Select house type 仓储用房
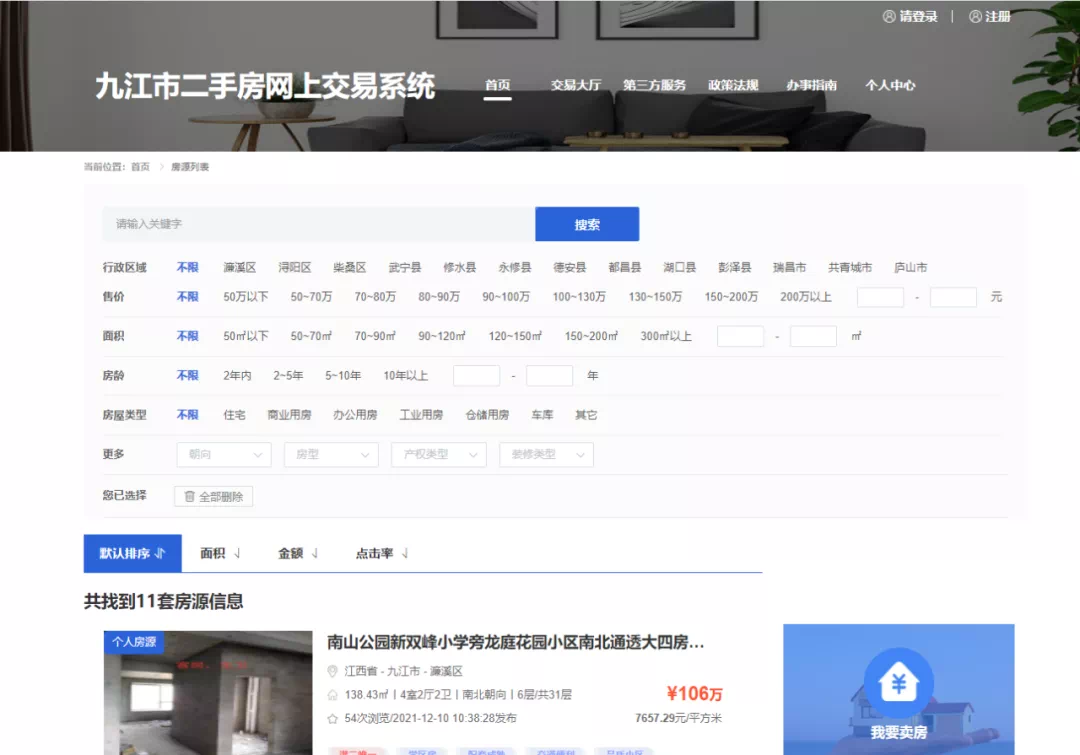The width and height of the screenshot is (1080, 755). point(488,415)
